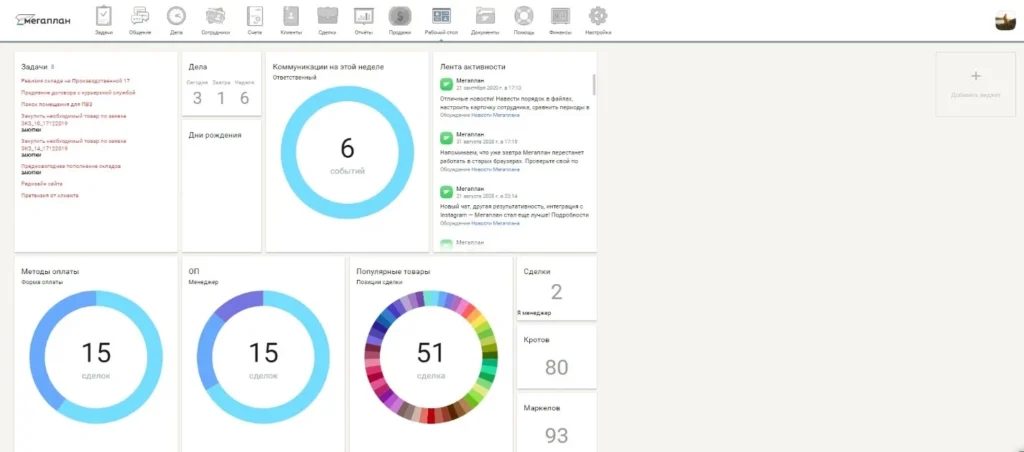Open the user avatar menu

point(1004,20)
